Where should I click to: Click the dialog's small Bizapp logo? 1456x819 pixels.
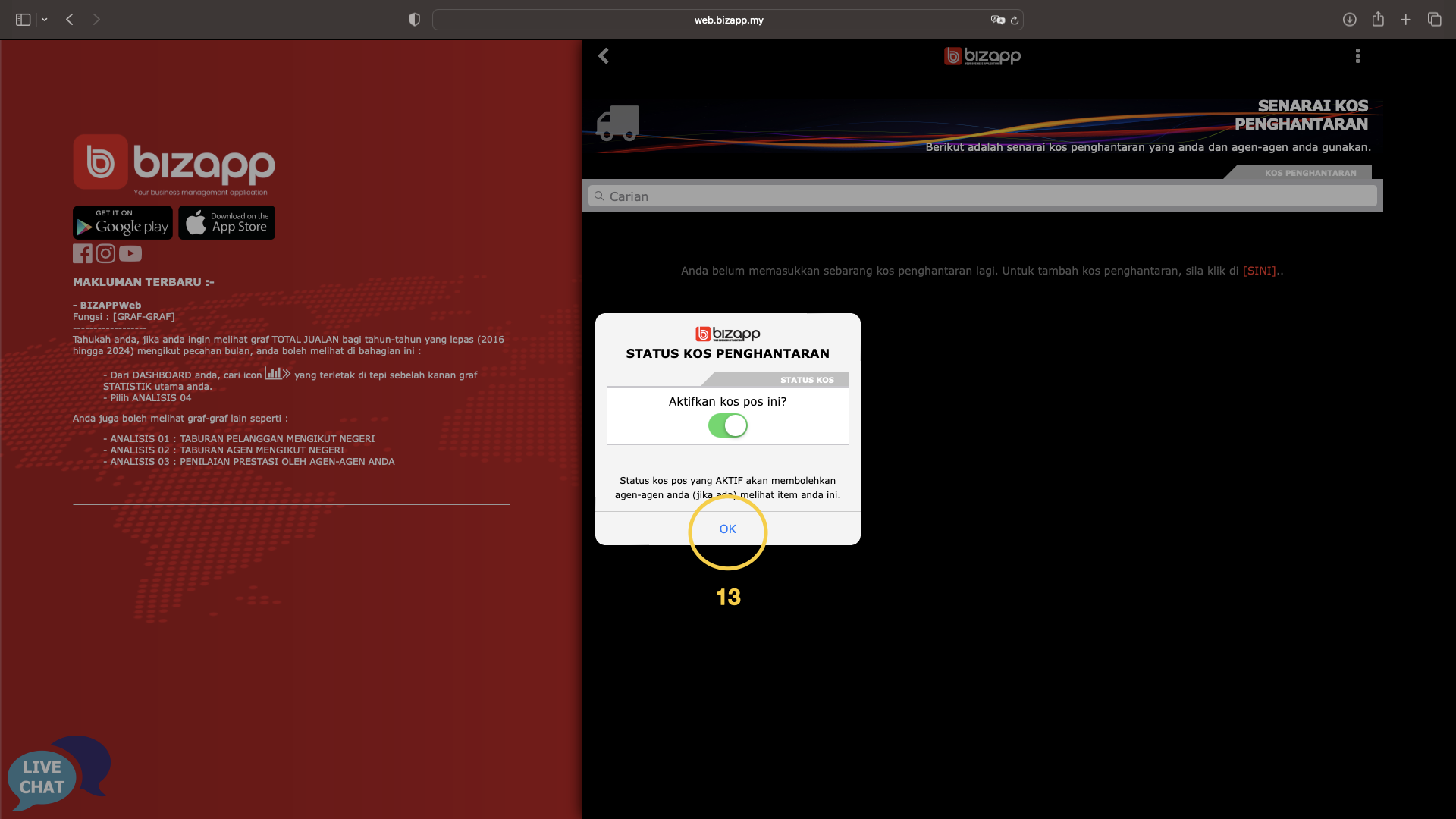pyautogui.click(x=727, y=334)
